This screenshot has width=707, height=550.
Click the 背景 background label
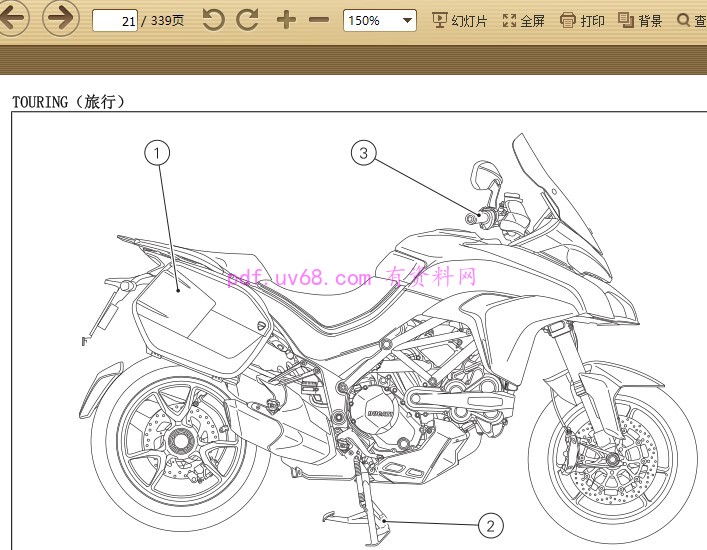point(650,21)
